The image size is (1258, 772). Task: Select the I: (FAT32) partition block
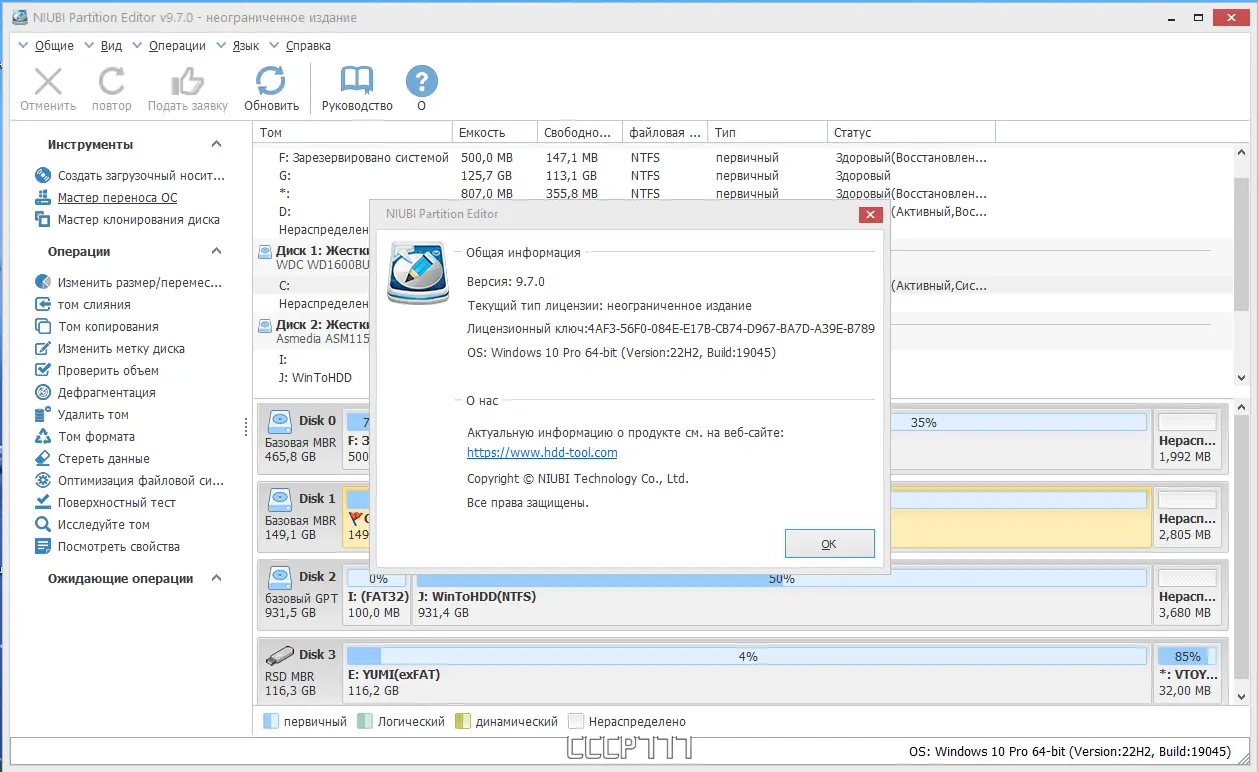pyautogui.click(x=377, y=596)
